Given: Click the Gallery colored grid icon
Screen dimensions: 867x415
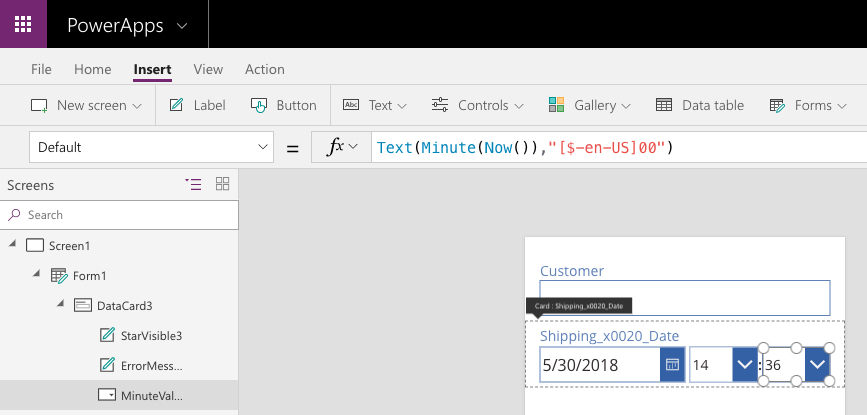Looking at the screenshot, I should click(x=556, y=104).
